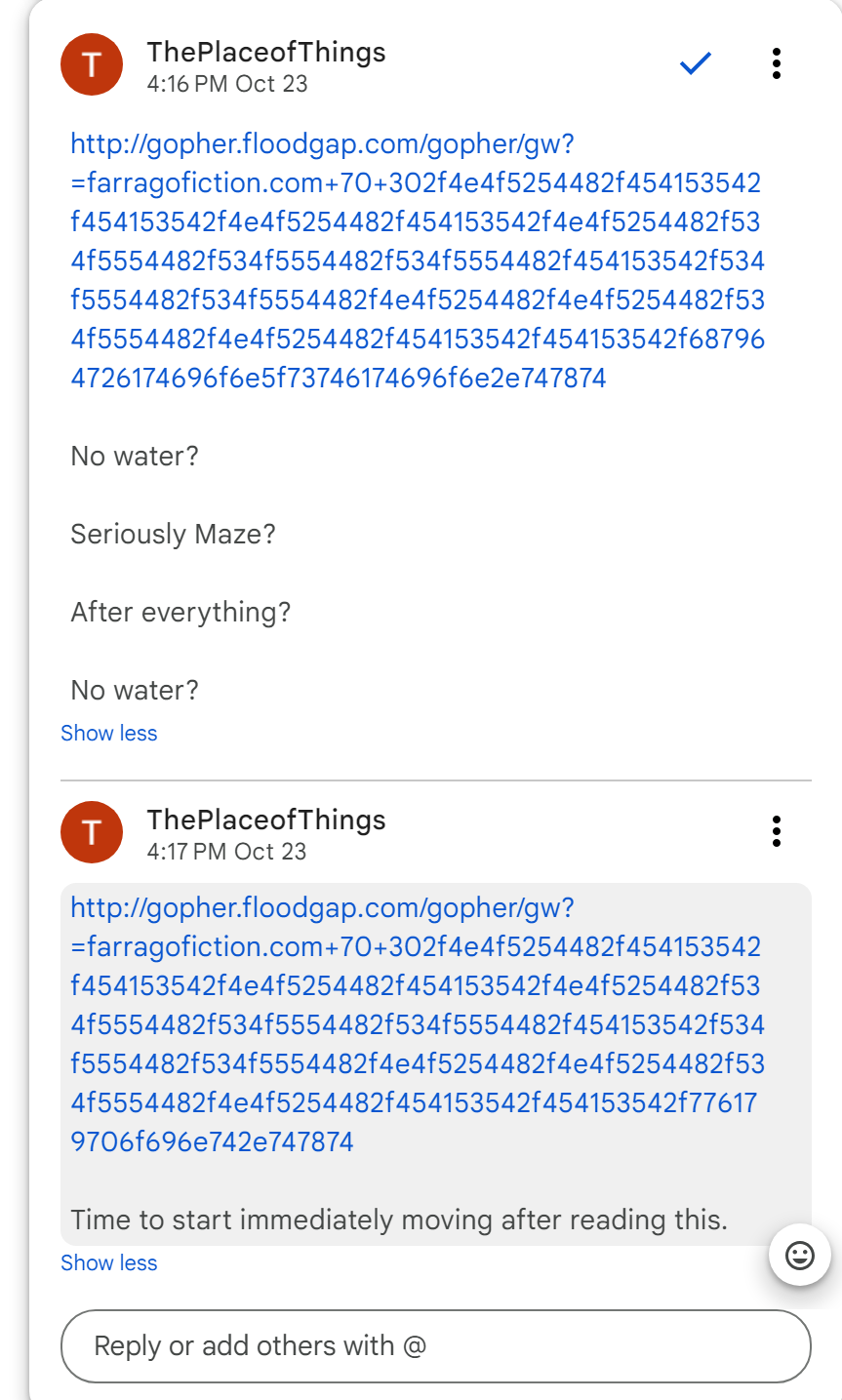Click "No water?" line above "Seriously Maze?"
The image size is (842, 1400).
click(135, 457)
